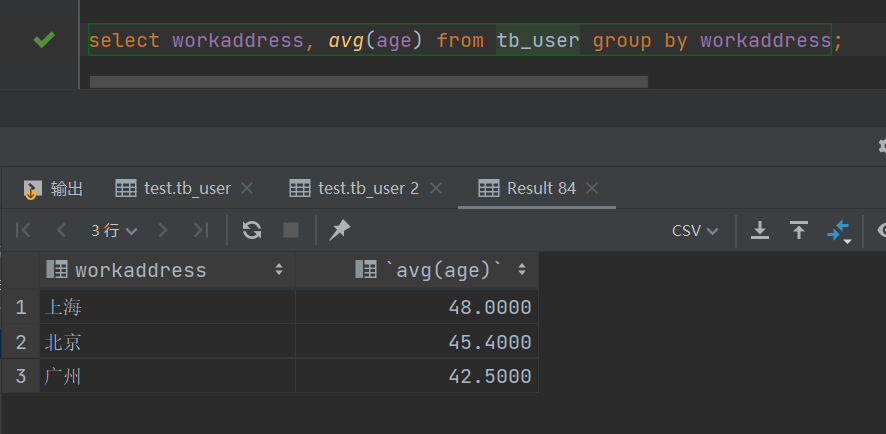Sort by the workaddress column arrows
Viewport: 886px width, 434px height.
pos(278,270)
